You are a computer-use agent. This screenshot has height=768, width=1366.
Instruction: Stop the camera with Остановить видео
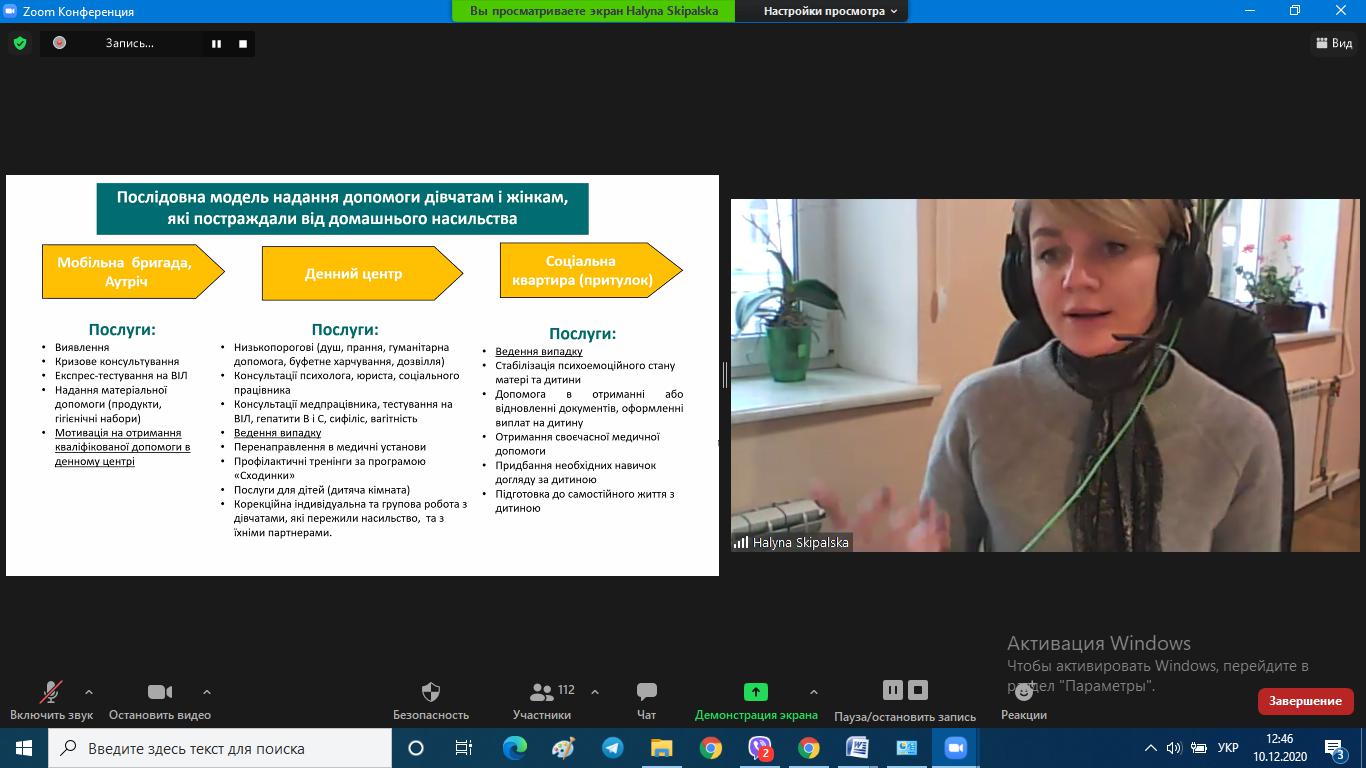point(159,693)
